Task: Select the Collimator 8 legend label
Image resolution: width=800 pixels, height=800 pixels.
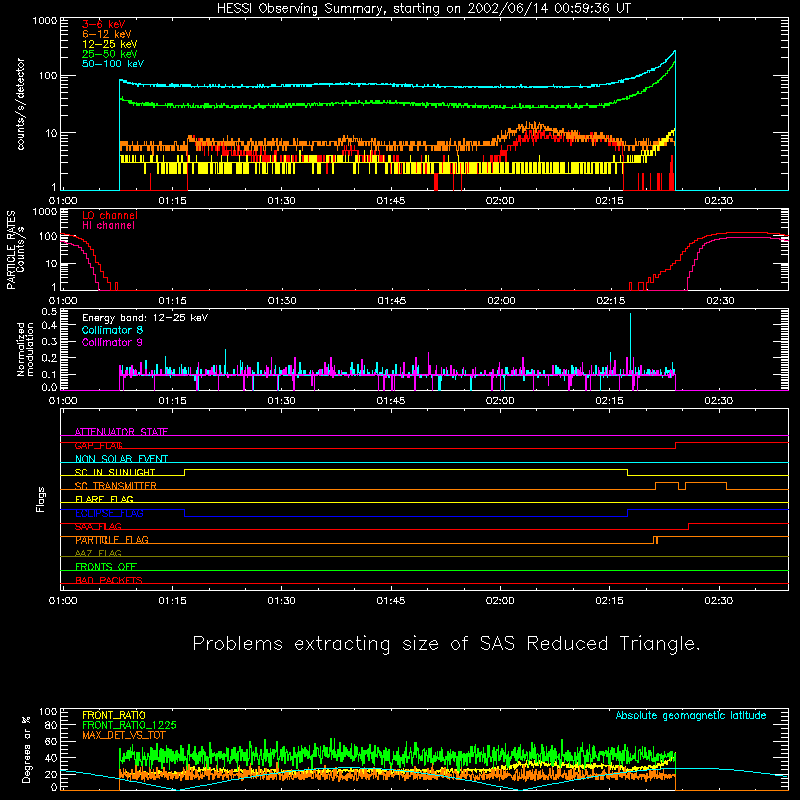Action: 112,330
